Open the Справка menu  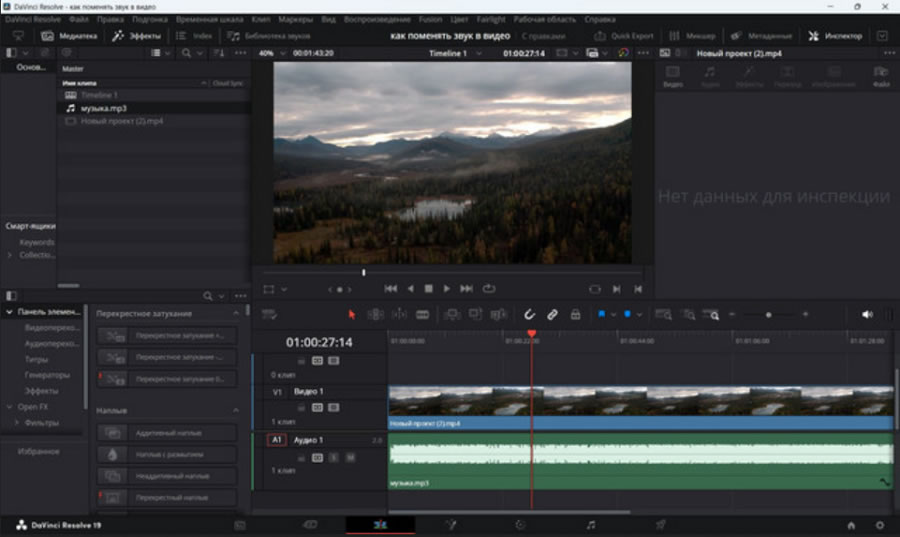pyautogui.click(x=600, y=19)
